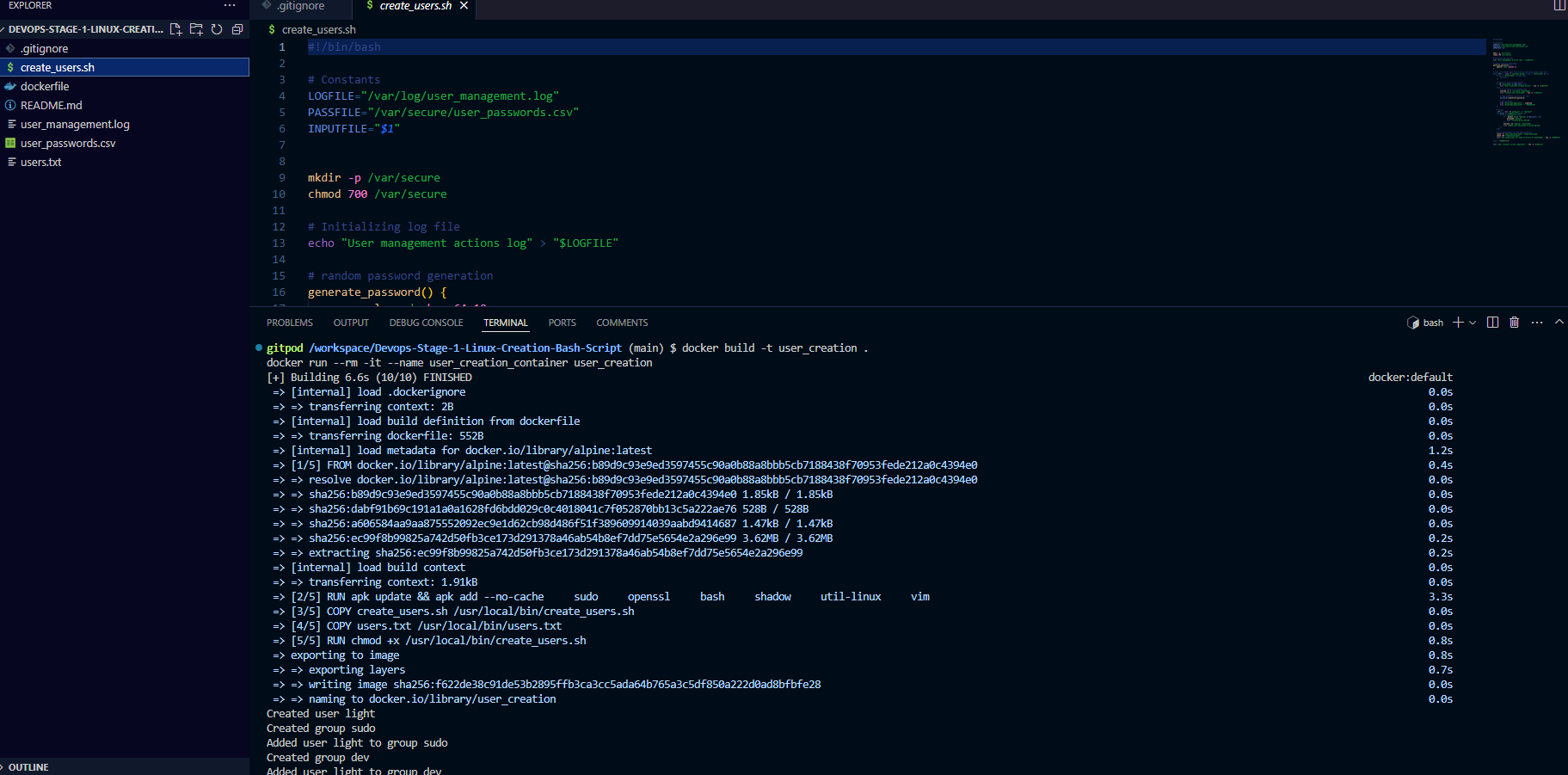Switch to the PROBLEMS panel tab
Screen dimensions: 1568x775
click(x=290, y=323)
